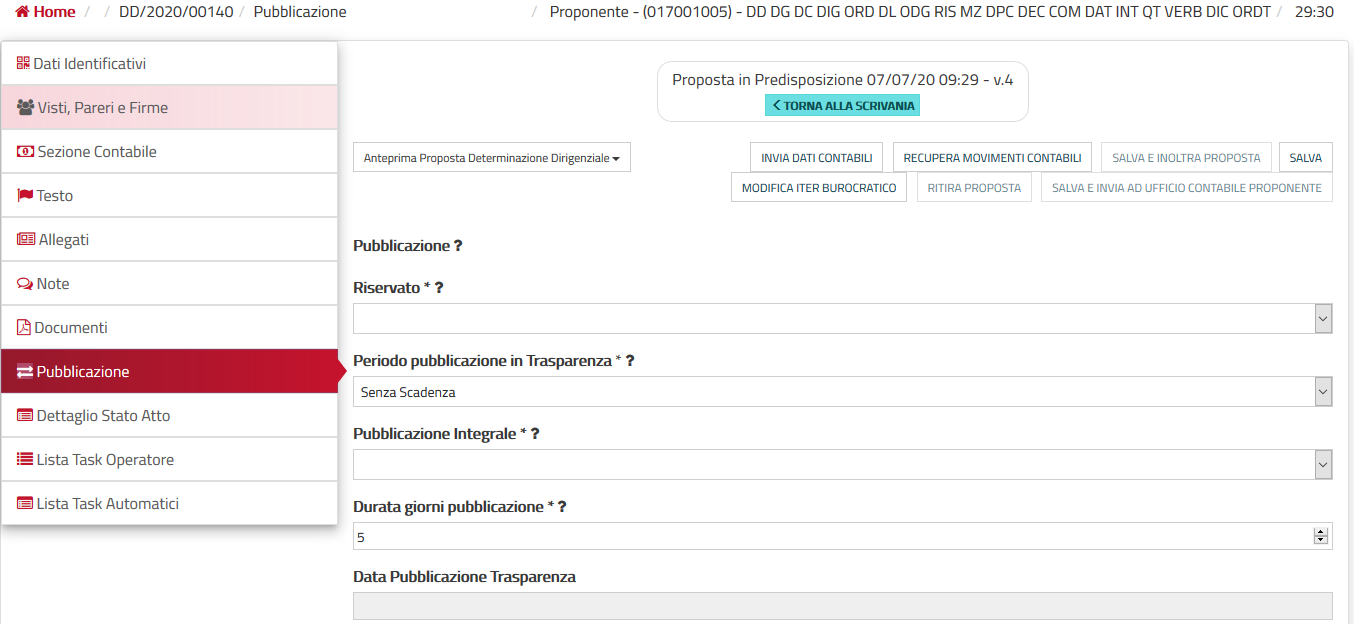Click help icon beside Durata giorni pubblicazione

(x=562, y=507)
